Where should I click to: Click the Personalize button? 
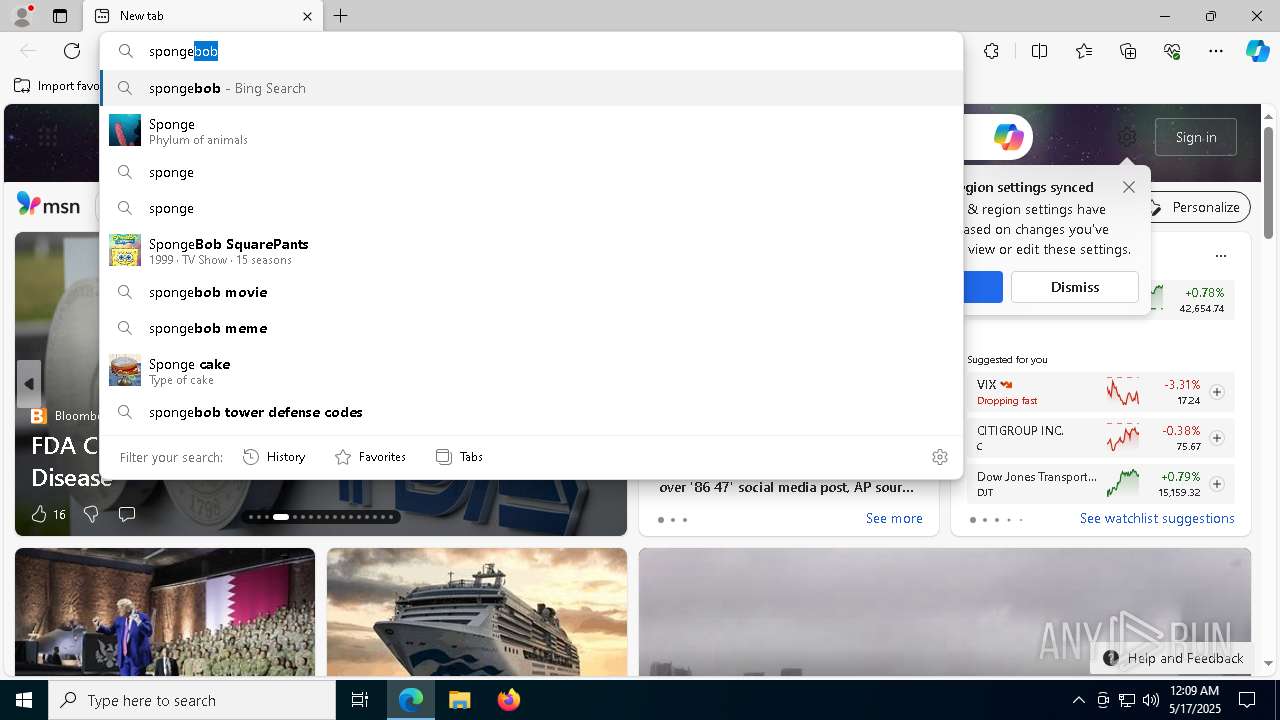coord(1195,207)
